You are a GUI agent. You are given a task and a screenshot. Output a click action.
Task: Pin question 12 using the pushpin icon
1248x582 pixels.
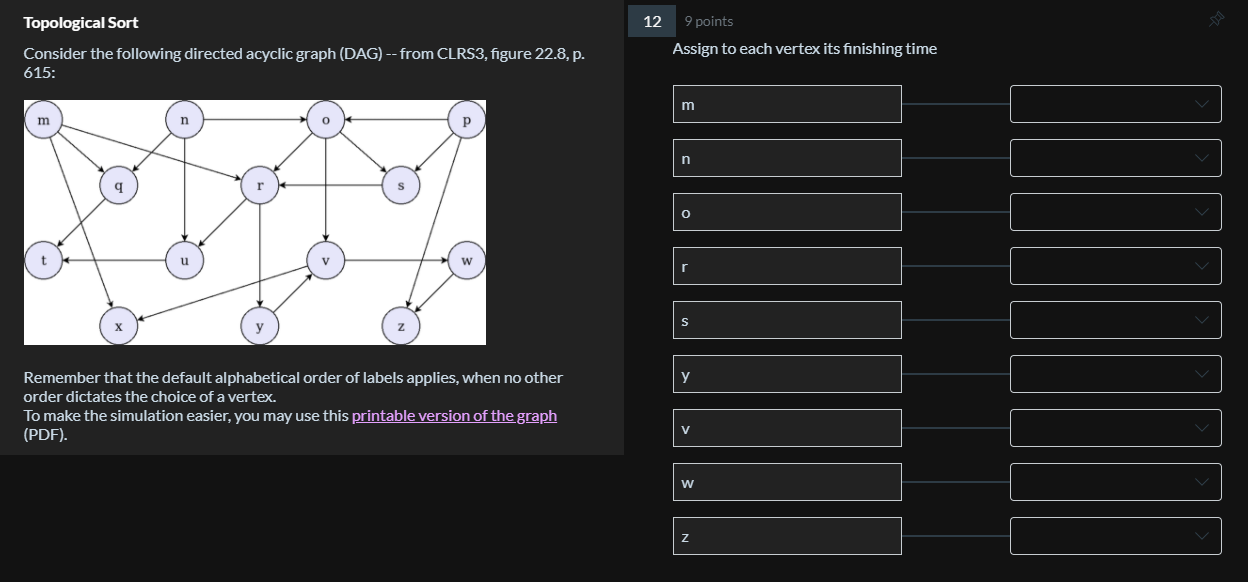[1216, 18]
